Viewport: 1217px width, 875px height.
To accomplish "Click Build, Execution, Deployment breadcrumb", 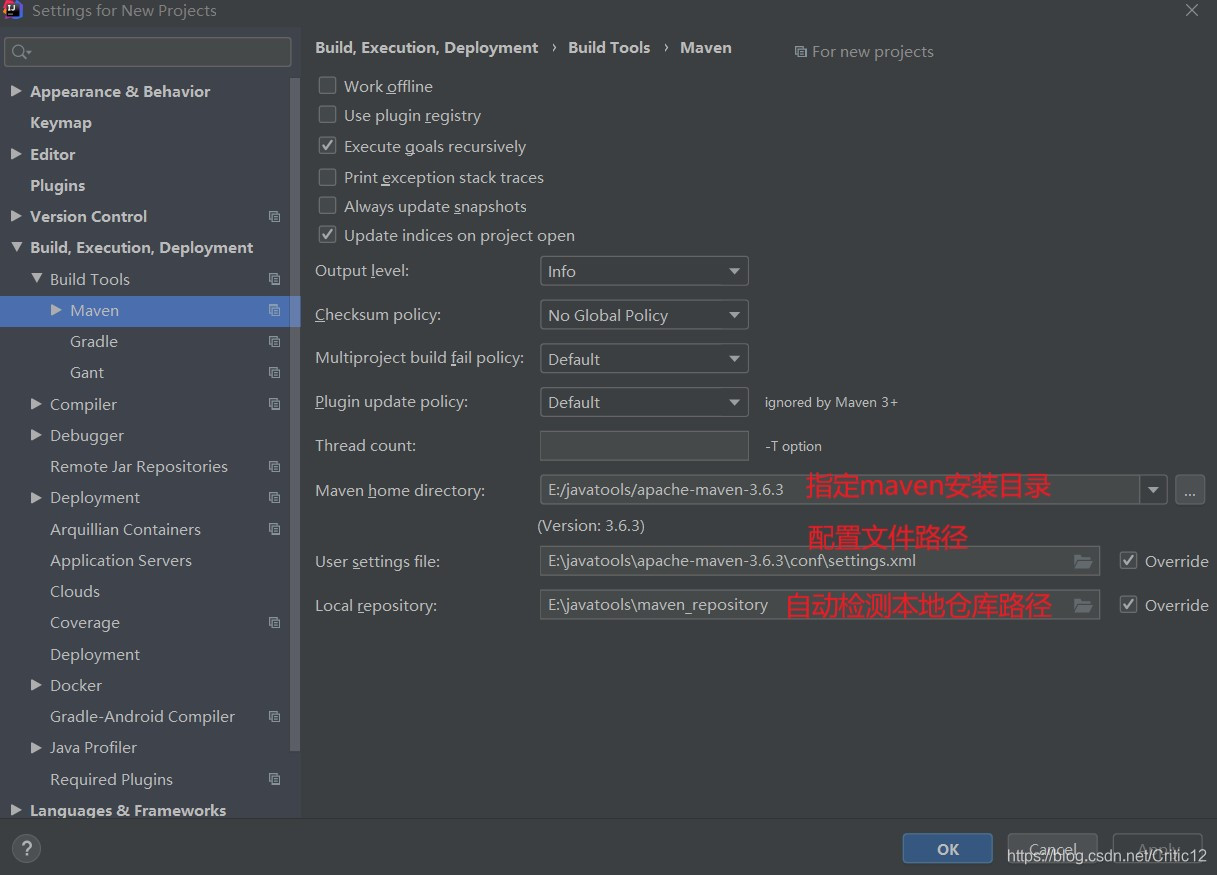I will [x=427, y=48].
